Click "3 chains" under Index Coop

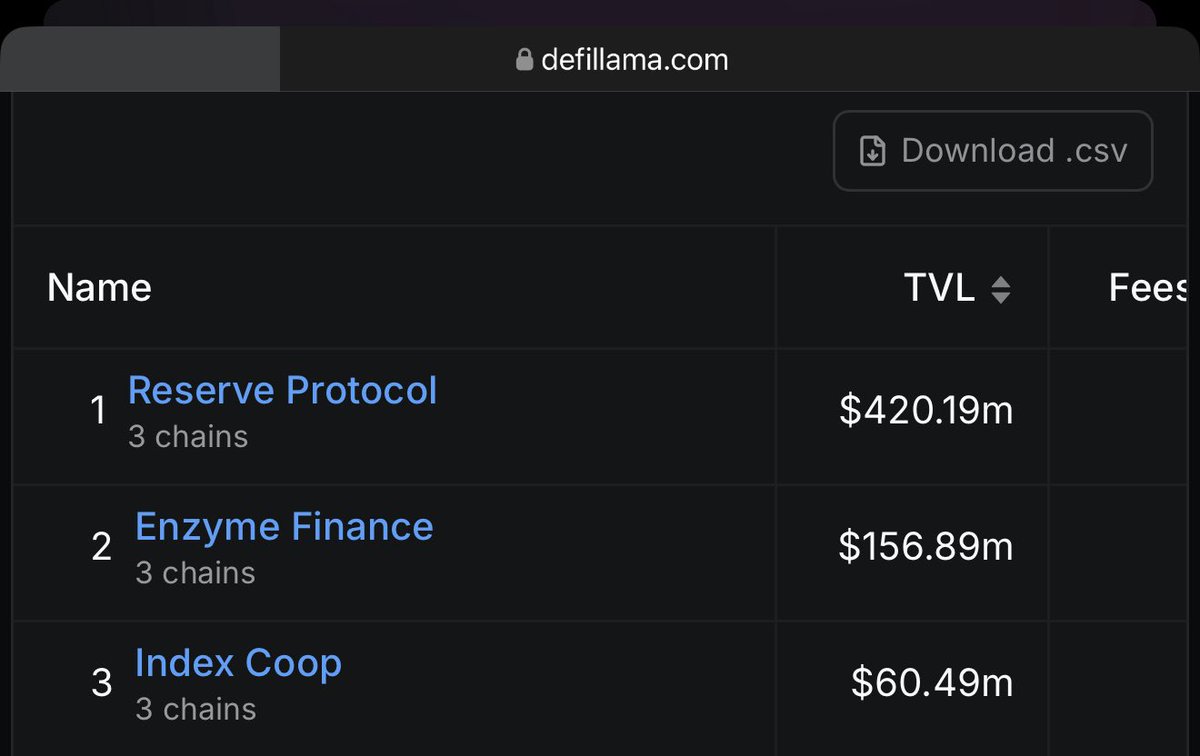(x=195, y=709)
